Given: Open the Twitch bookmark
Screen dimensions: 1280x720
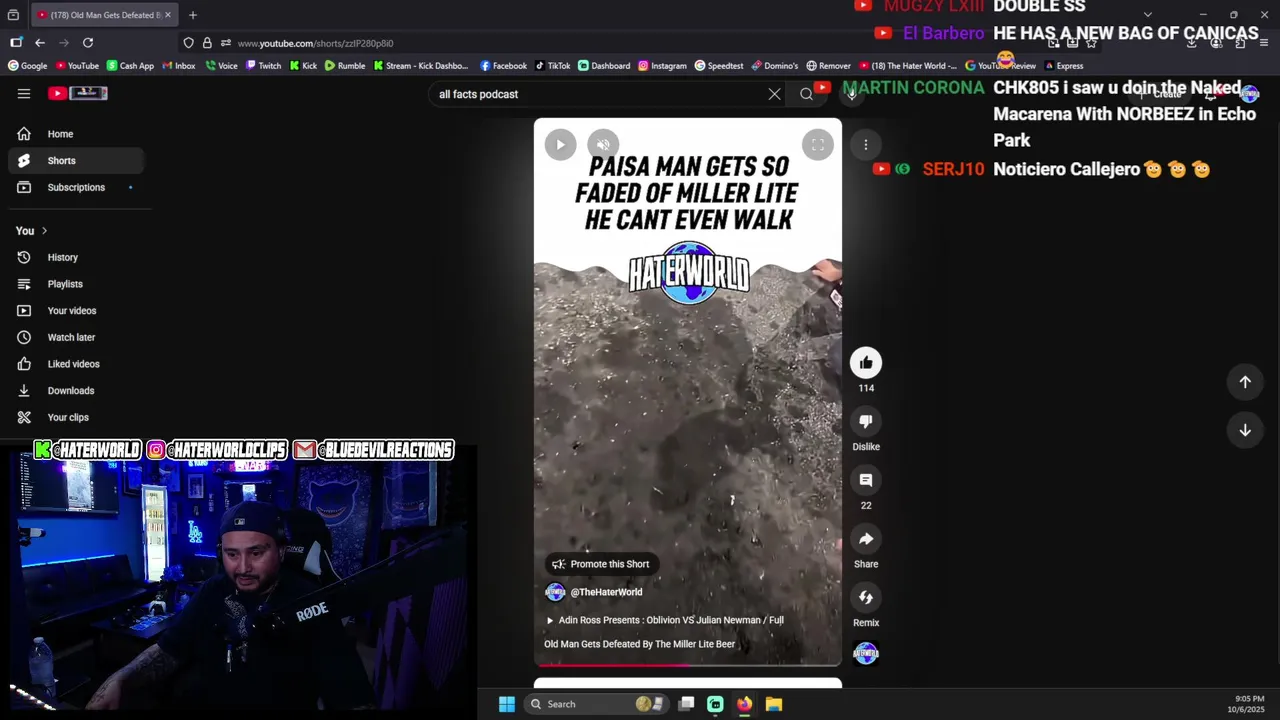Looking at the screenshot, I should pos(263,66).
